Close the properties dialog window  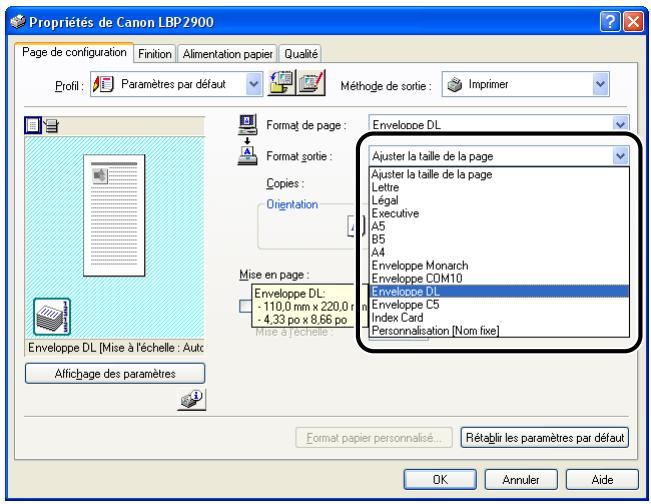[x=634, y=21]
